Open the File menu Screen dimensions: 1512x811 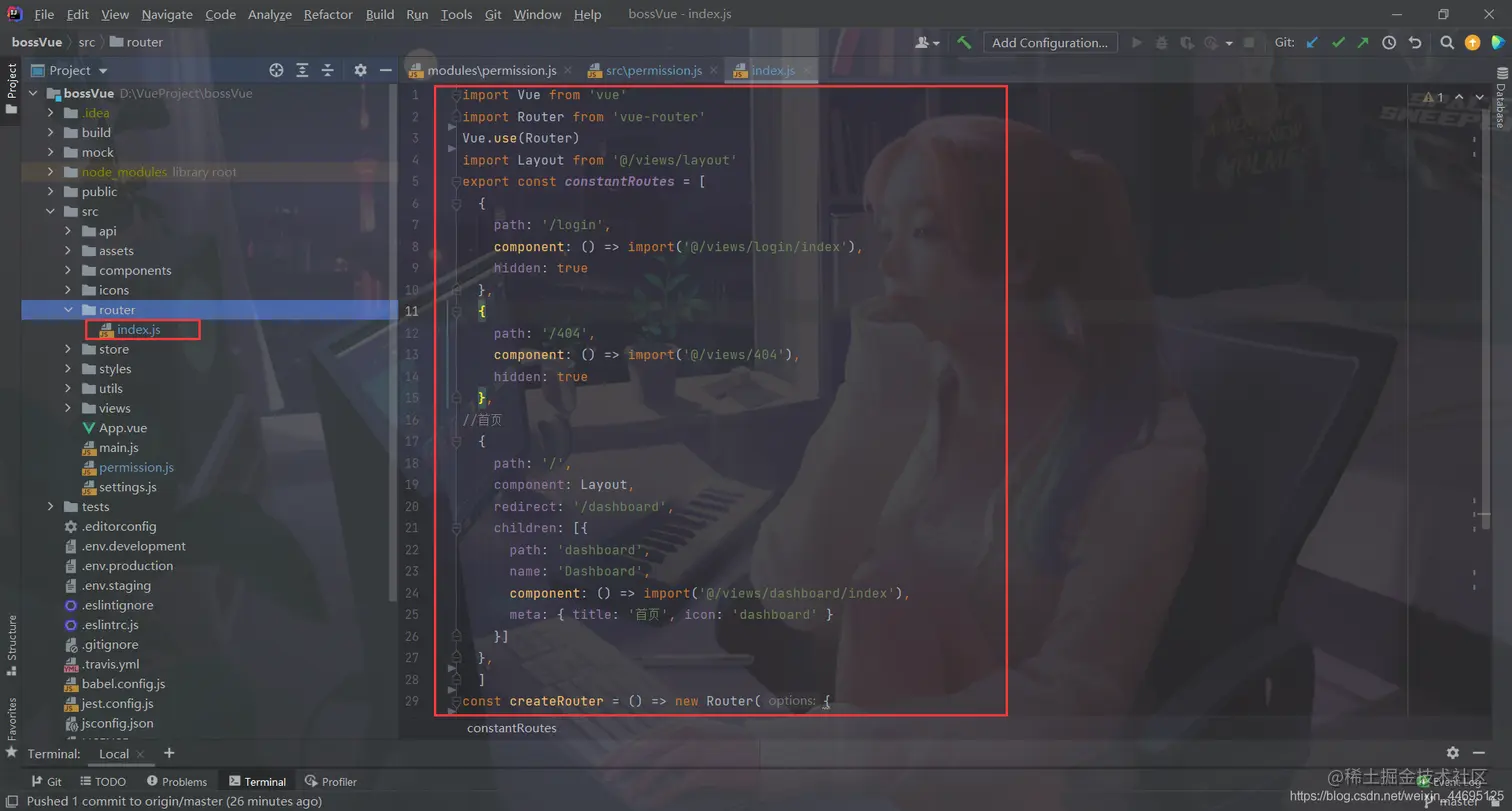click(x=44, y=14)
